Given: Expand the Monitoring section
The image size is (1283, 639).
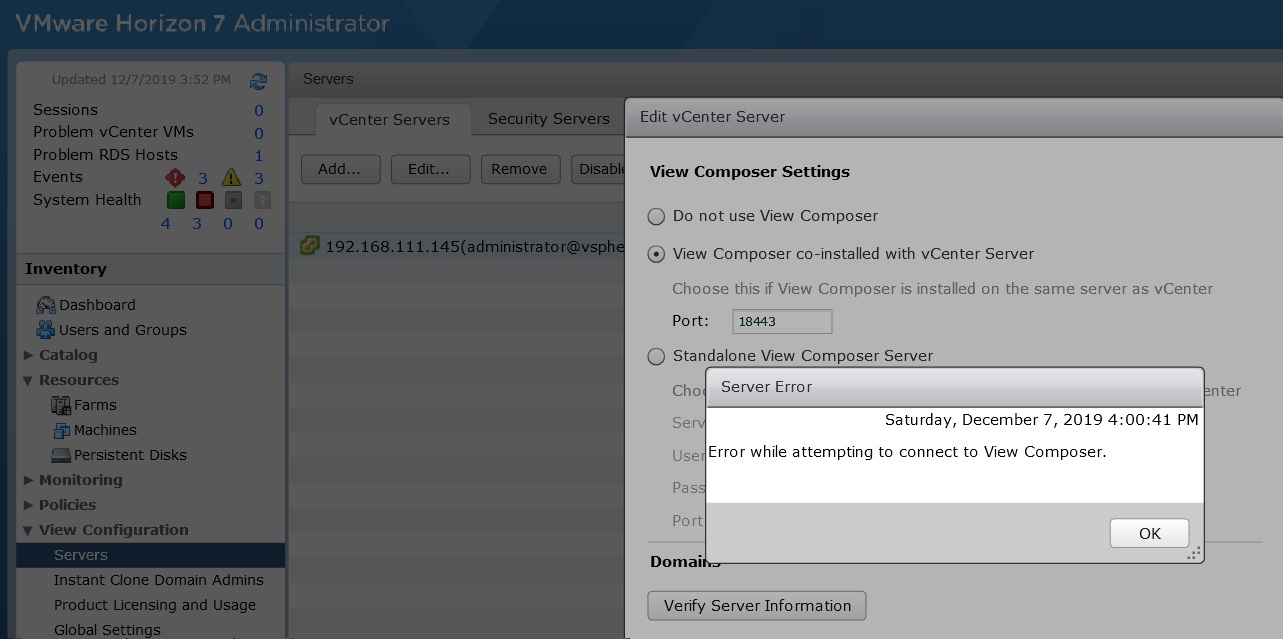Looking at the screenshot, I should 30,480.
